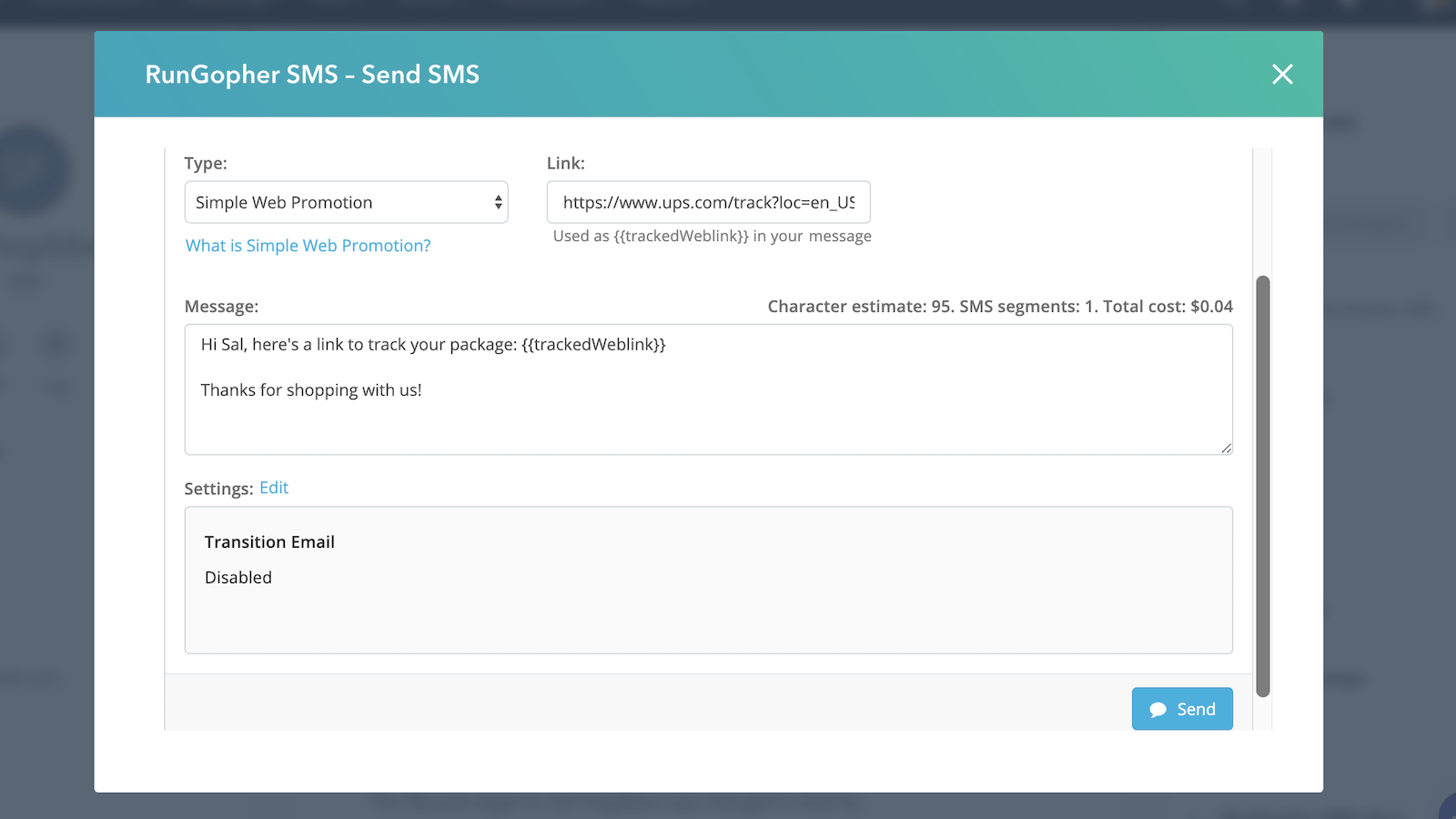Click the Link field label
The width and height of the screenshot is (1456, 819).
(x=565, y=164)
